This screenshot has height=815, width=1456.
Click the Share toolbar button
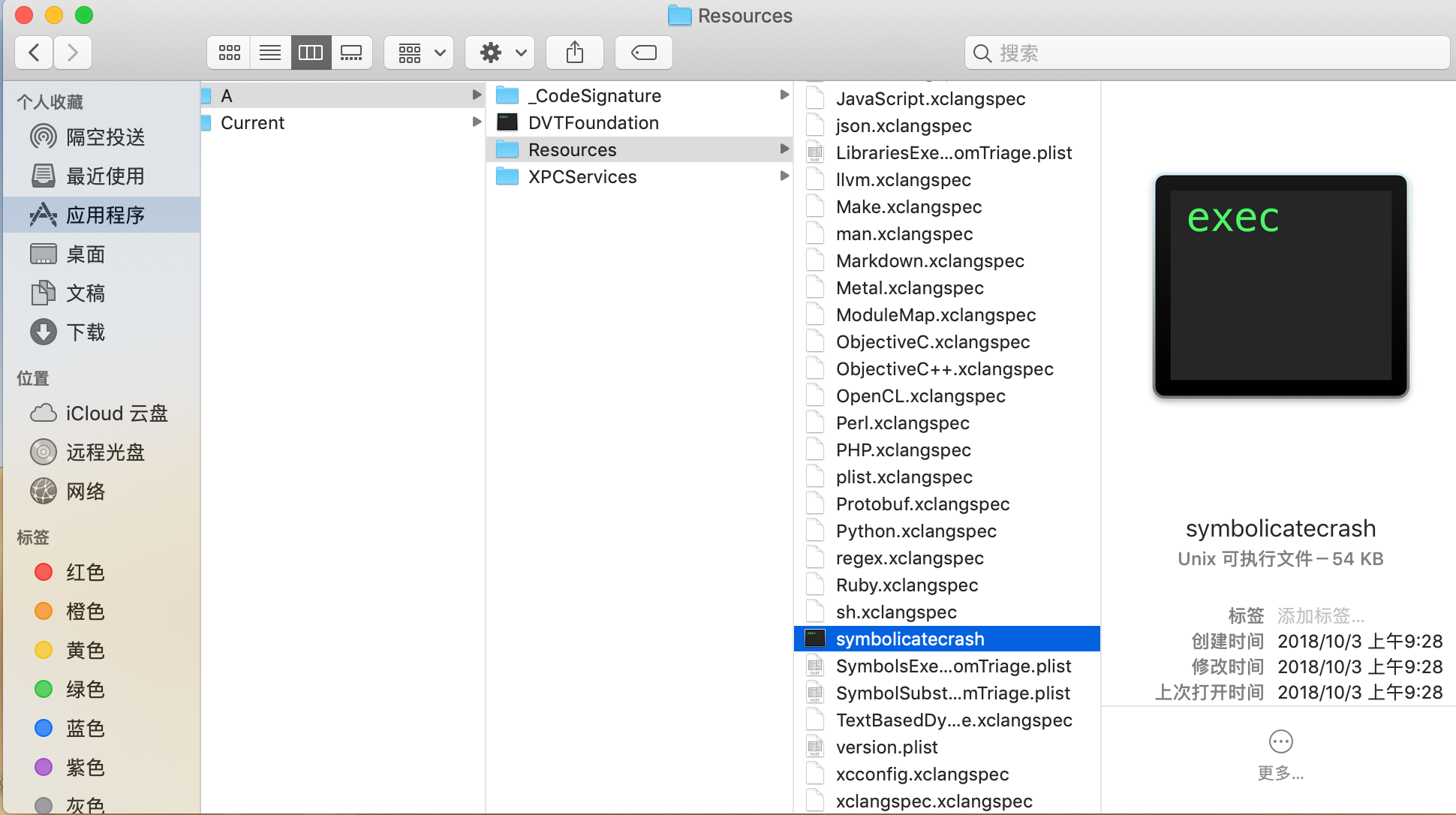[x=575, y=53]
